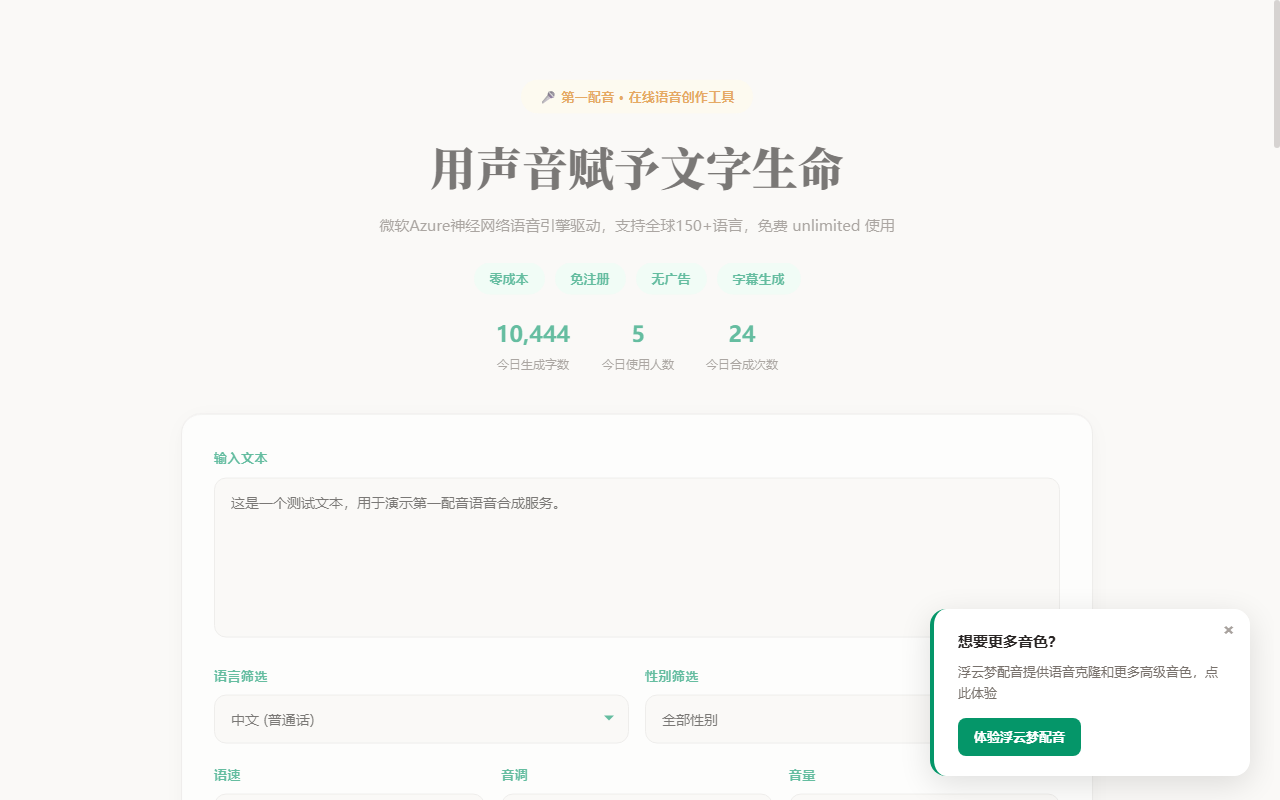Focus the 输入文本 text area

636,557
